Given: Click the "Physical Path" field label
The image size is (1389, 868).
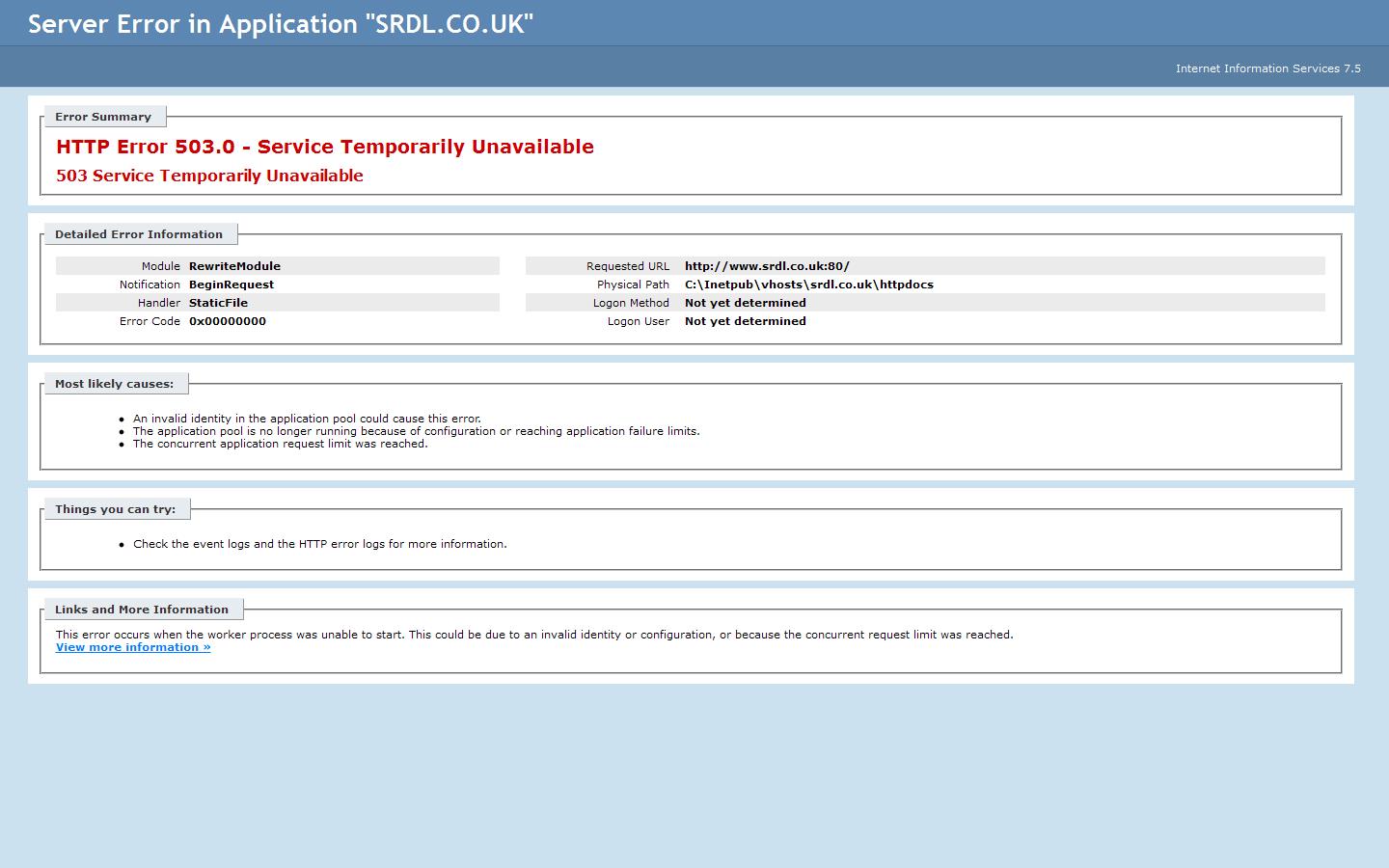Looking at the screenshot, I should pos(633,285).
